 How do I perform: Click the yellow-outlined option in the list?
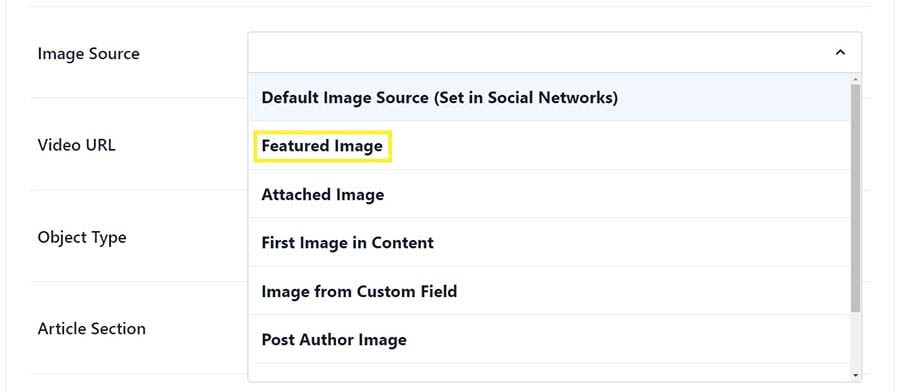(323, 146)
